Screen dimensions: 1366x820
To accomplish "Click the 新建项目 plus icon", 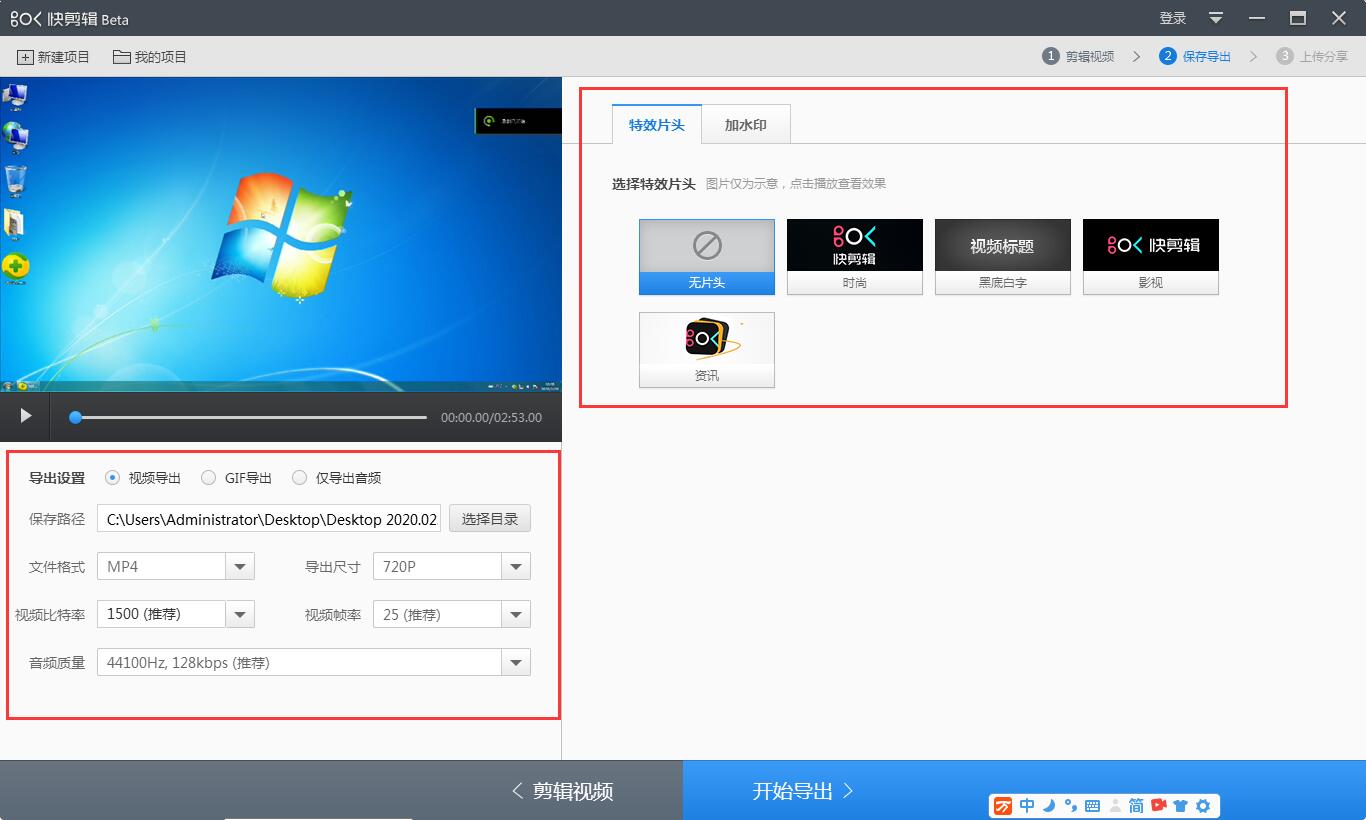I will 25,57.
